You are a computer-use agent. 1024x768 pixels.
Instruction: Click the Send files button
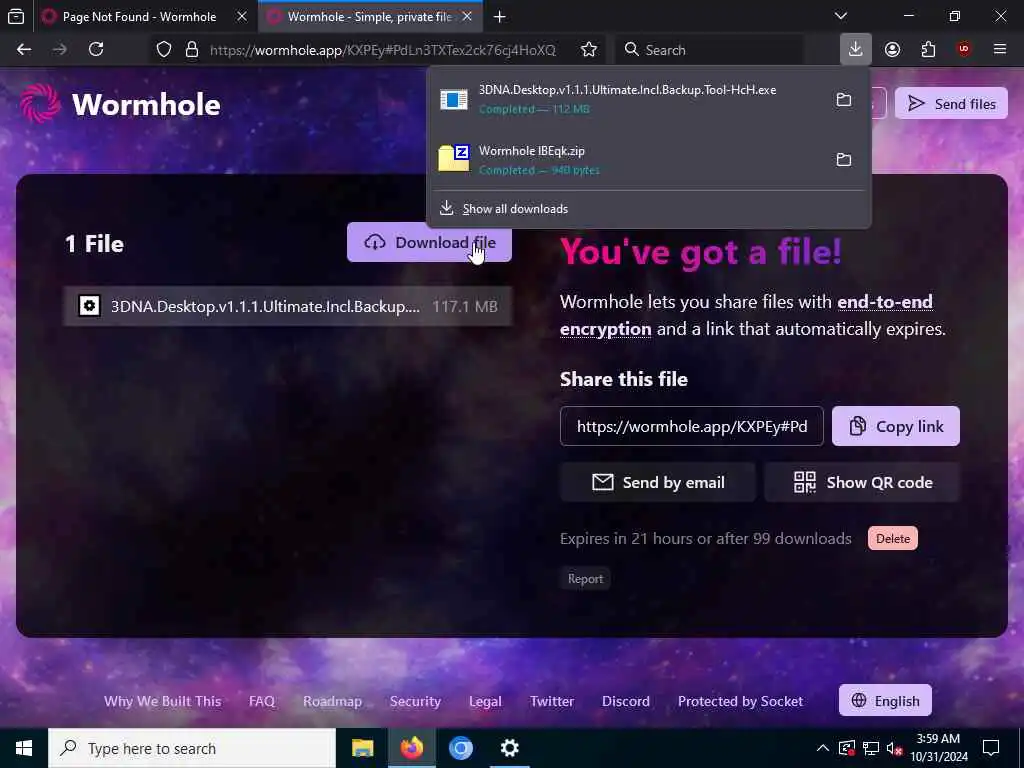click(952, 104)
